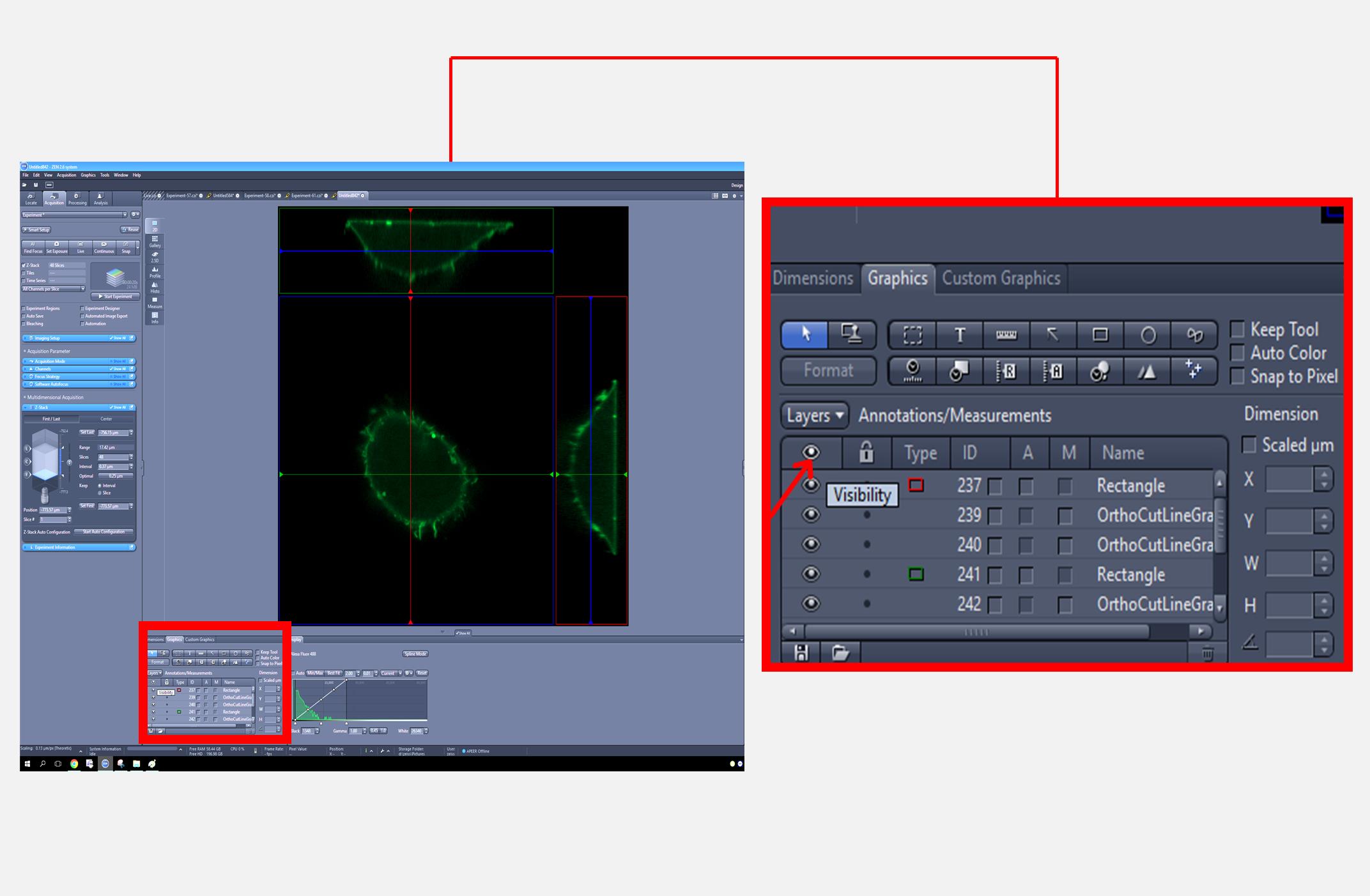Open the Graphics menu in the menu bar
This screenshot has height=896, width=1370.
point(88,175)
